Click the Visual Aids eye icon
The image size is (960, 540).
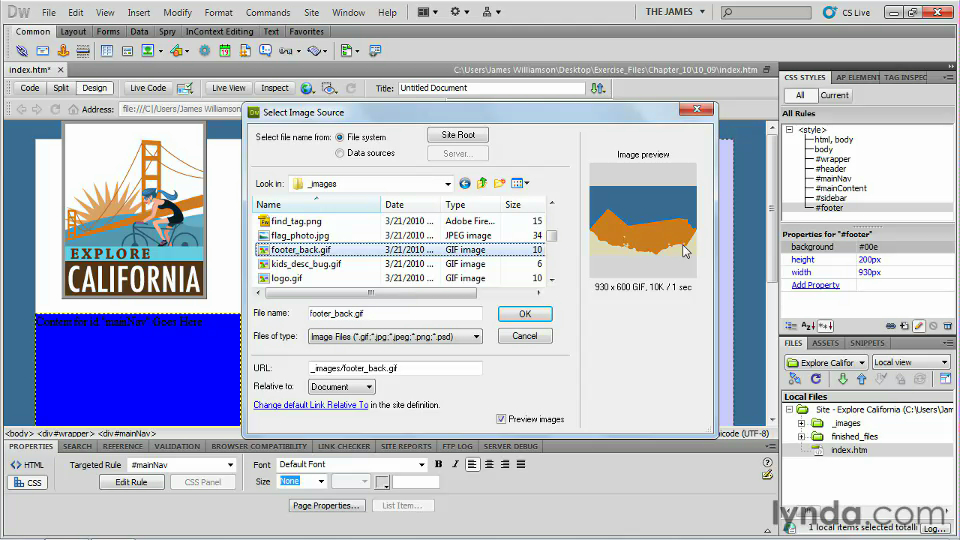tap(329, 88)
